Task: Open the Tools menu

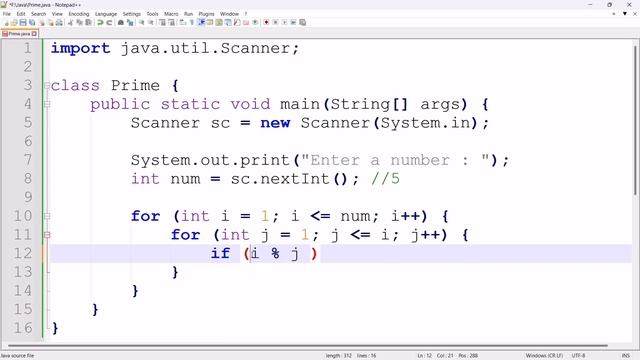Action: pyautogui.click(x=152, y=14)
